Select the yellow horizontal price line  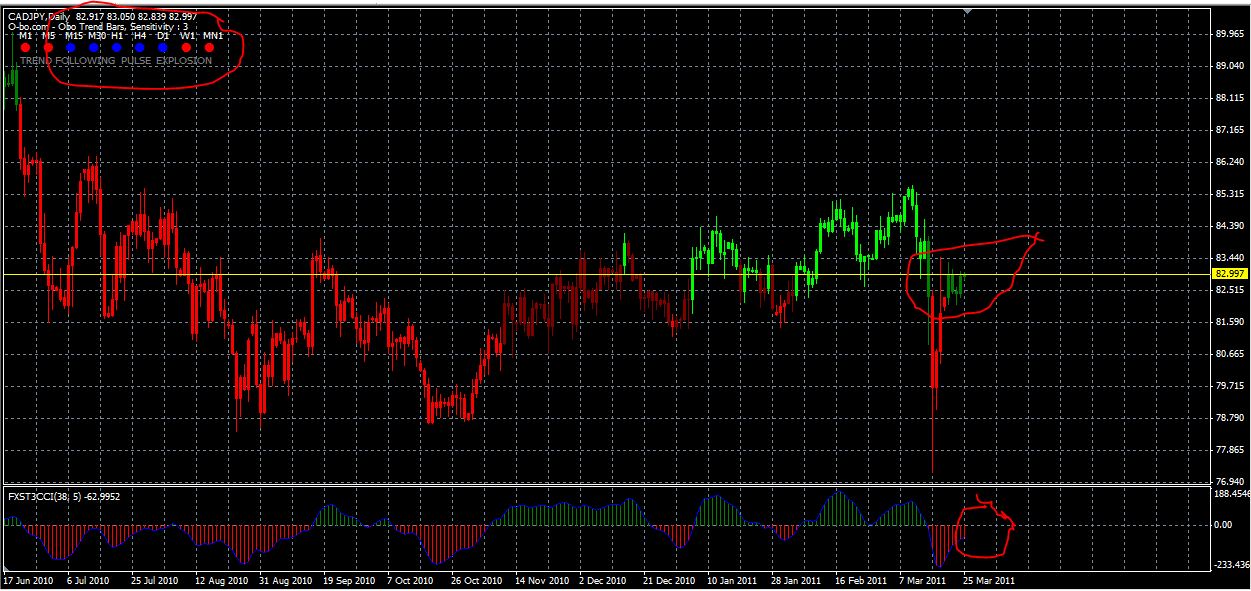click(x=500, y=274)
